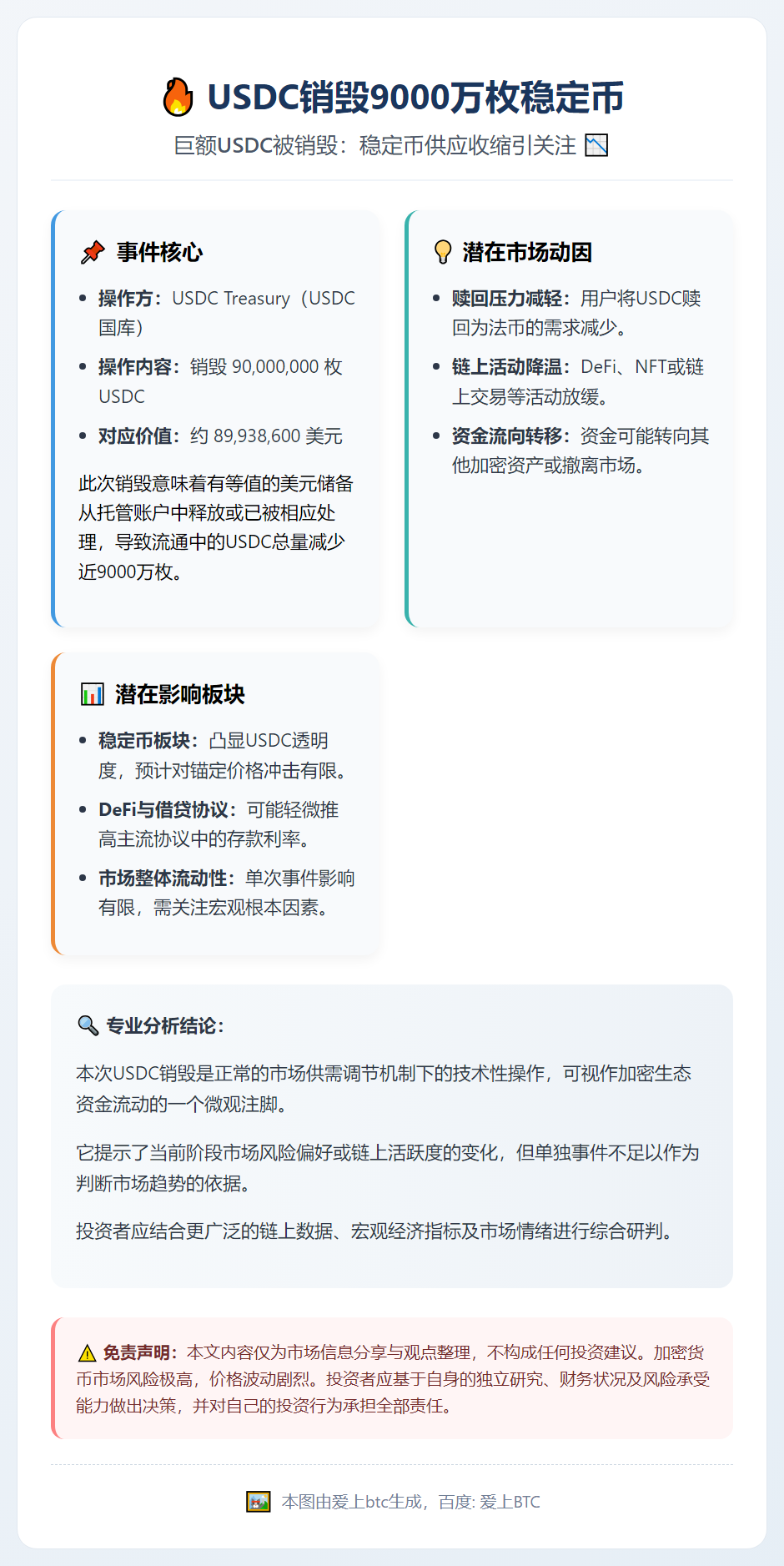This screenshot has height=1566, width=784.
Task: Click the paragraph starting 此次销毁意味着
Action: (x=215, y=527)
